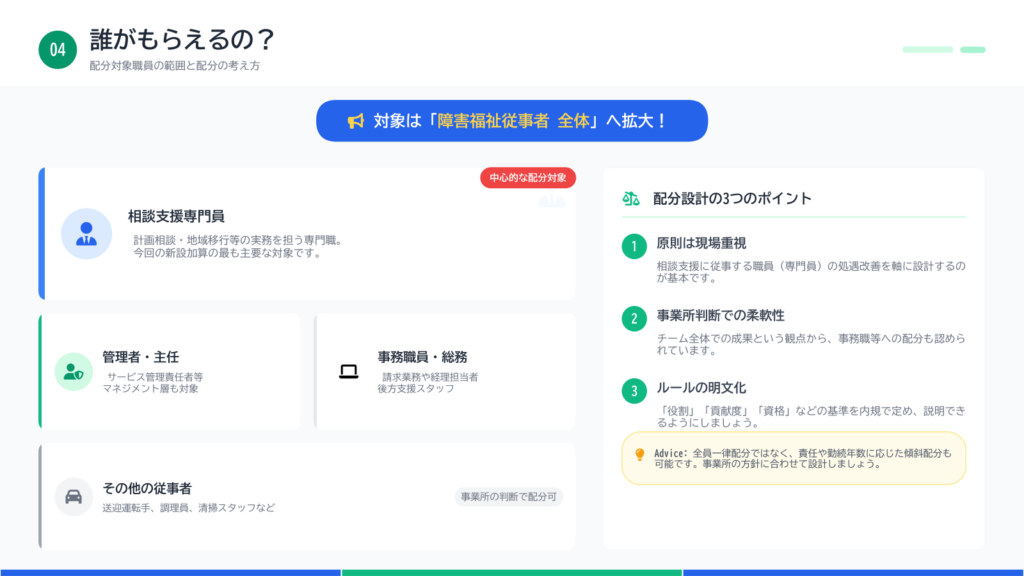This screenshot has width=1024, height=576.
Task: Click the green number 2 circle
Action: 634,318
